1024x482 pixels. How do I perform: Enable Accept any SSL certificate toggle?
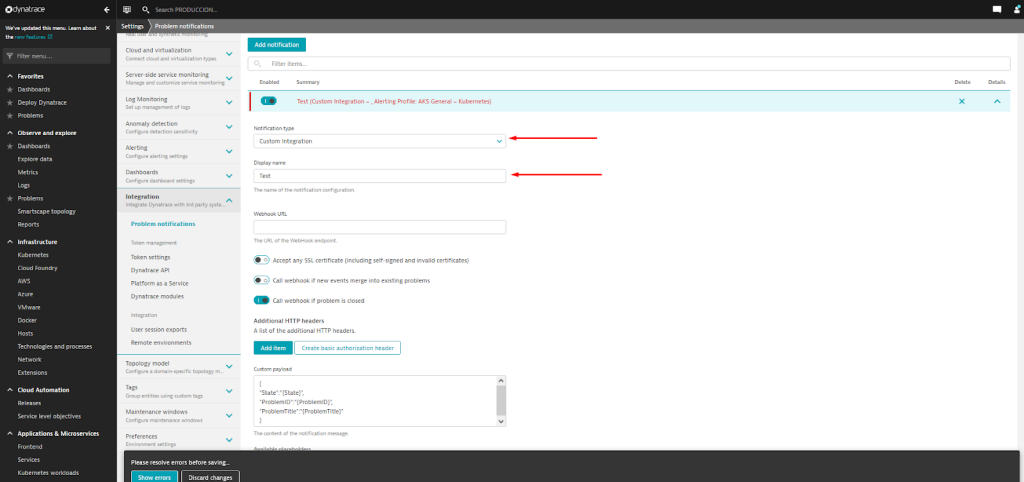click(262, 260)
